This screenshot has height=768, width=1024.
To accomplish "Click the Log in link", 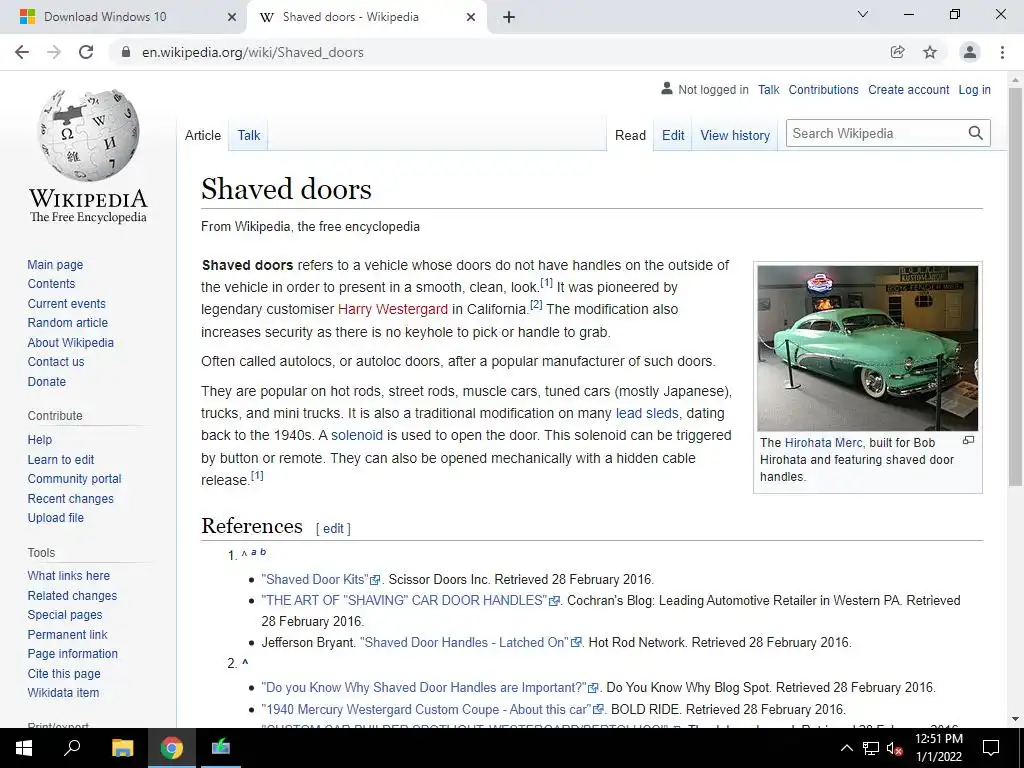I will 974,89.
